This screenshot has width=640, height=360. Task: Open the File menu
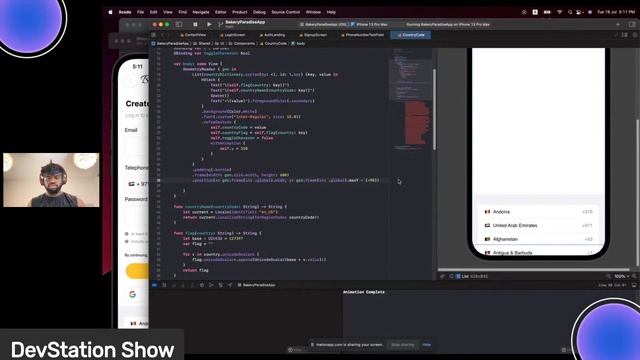pos(140,12)
